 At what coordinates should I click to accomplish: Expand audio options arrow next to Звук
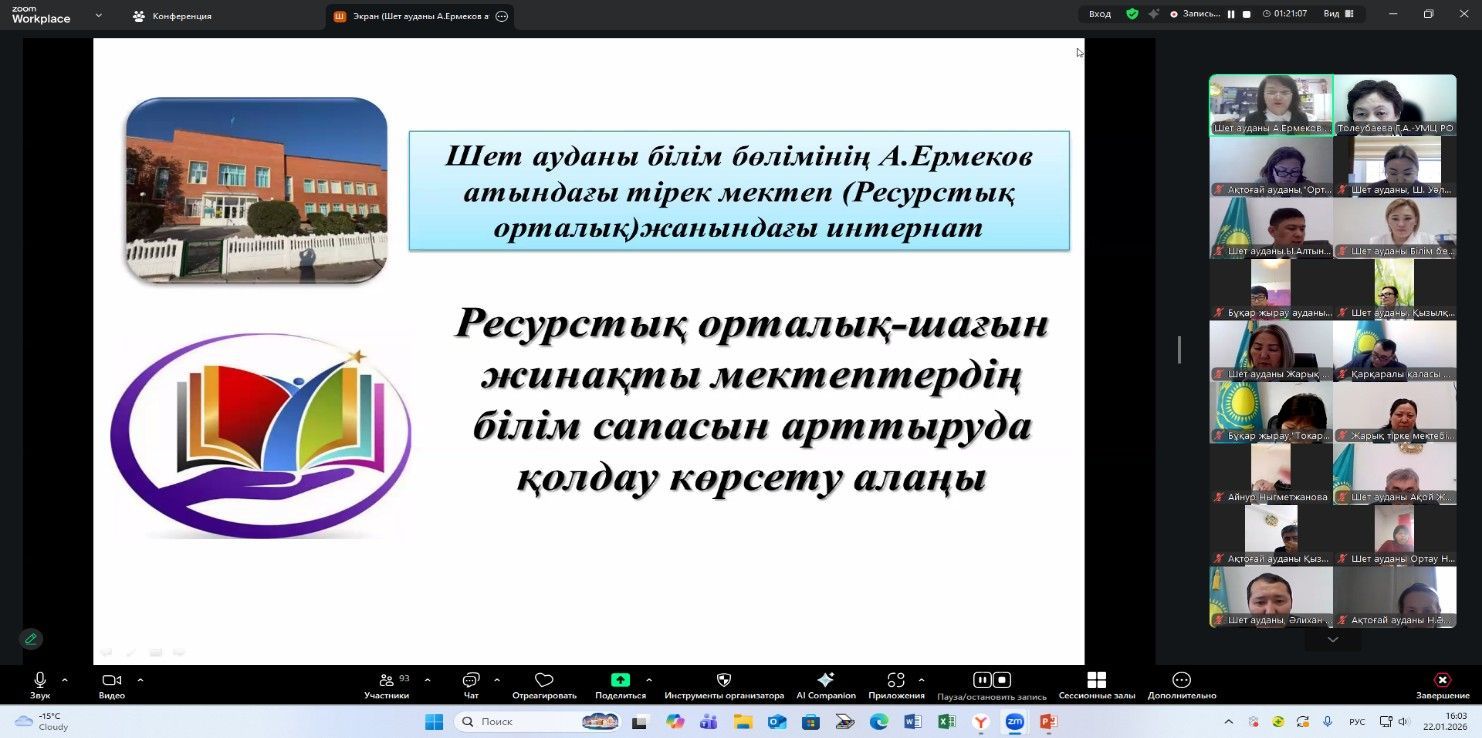click(x=65, y=680)
